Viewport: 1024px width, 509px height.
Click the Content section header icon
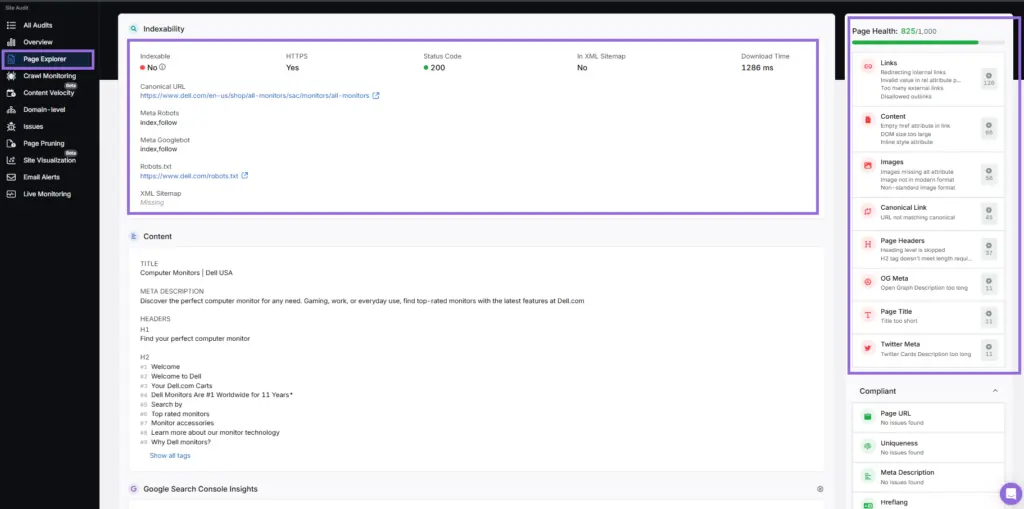coord(134,237)
